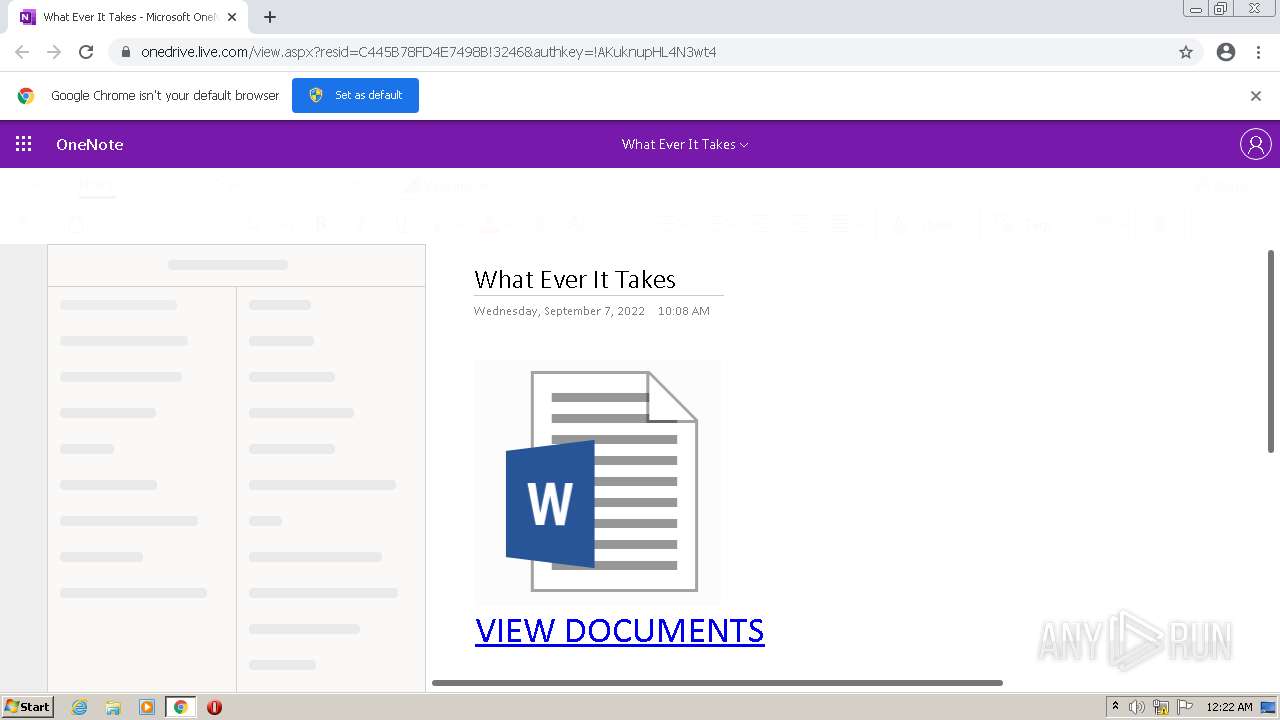Image resolution: width=1280 pixels, height=720 pixels.
Task: View site information via lock icon
Action: [x=125, y=52]
